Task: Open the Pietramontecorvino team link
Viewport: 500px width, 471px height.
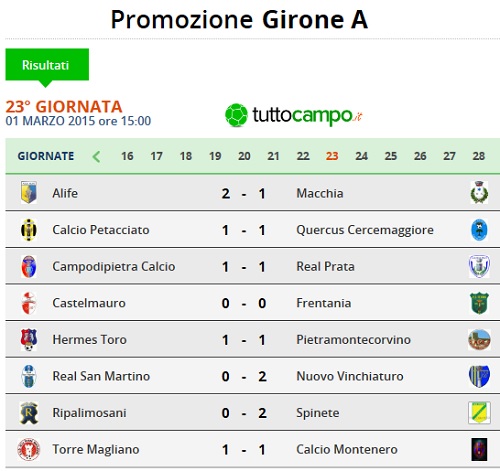Action: coord(353,340)
